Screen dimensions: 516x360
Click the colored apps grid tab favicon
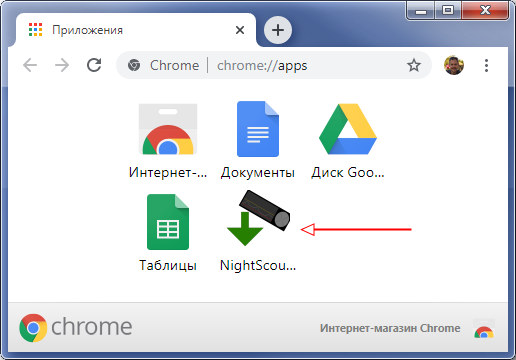click(35, 30)
